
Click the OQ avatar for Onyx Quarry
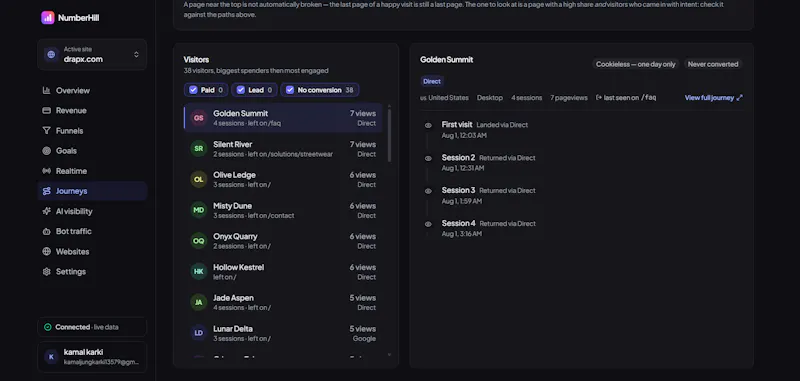[198, 241]
